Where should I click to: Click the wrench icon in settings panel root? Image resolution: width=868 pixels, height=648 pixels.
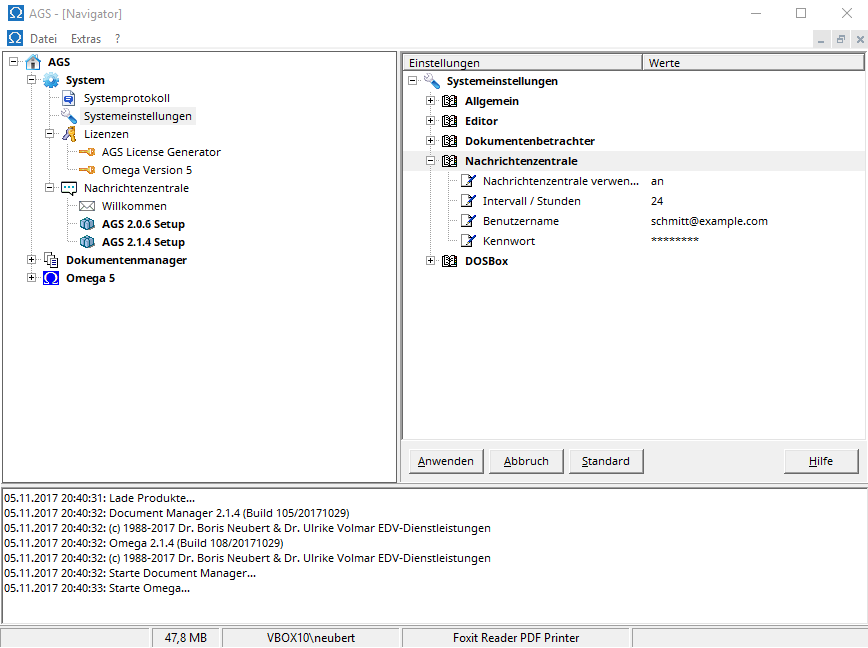(432, 81)
